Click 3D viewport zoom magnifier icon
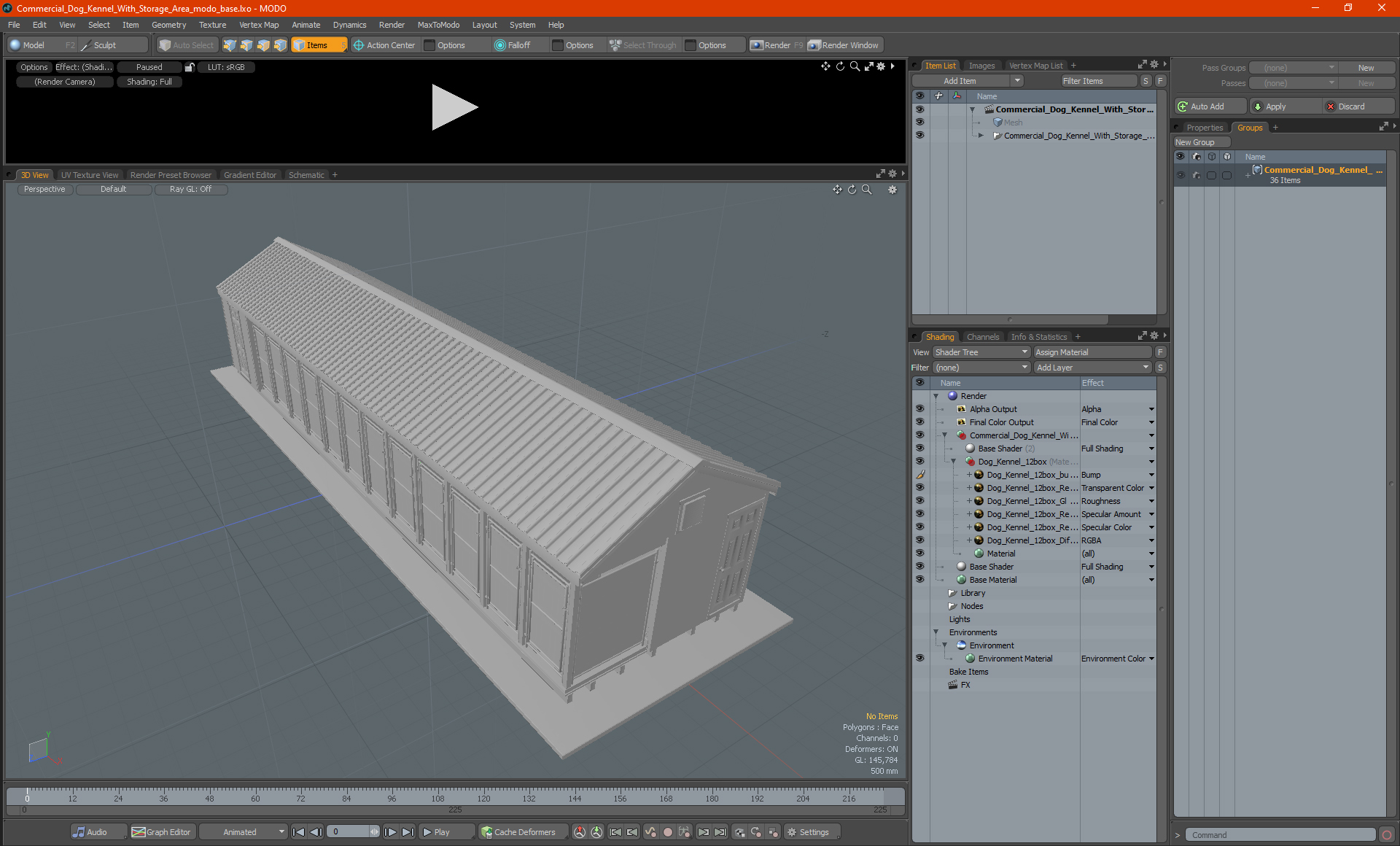1400x846 pixels. click(x=867, y=190)
